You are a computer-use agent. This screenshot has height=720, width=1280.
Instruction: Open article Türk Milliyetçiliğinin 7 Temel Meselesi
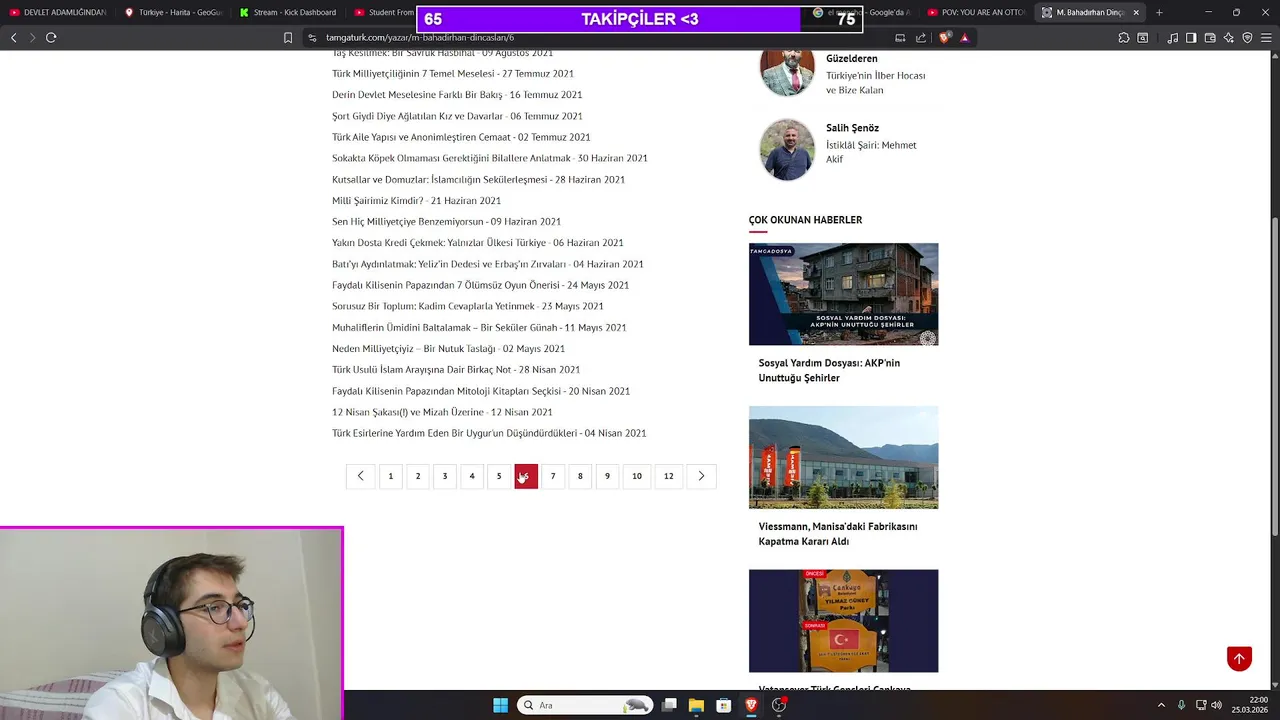point(453,74)
